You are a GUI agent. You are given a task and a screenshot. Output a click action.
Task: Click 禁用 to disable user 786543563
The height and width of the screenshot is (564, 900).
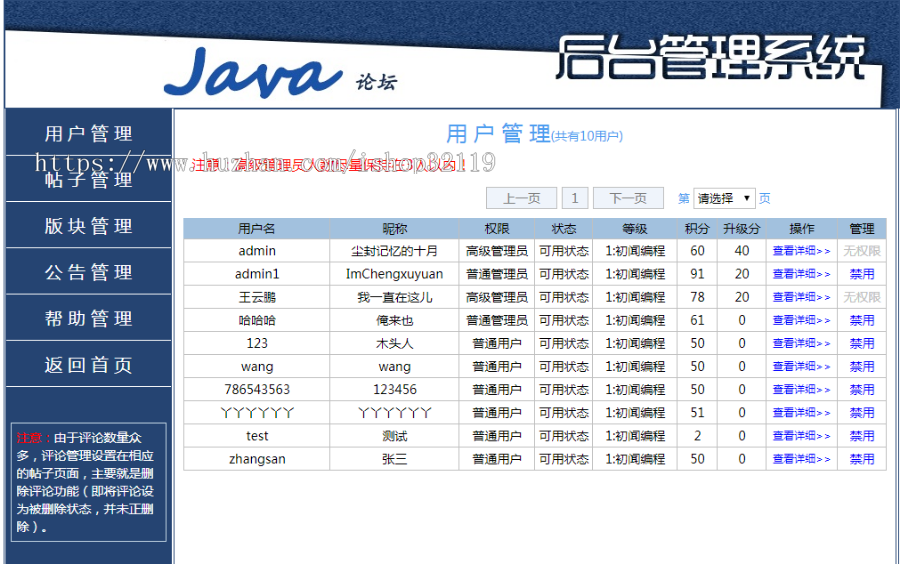tap(862, 390)
